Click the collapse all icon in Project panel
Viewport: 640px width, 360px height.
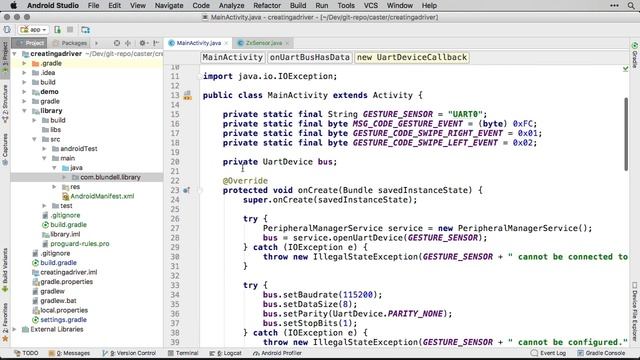128,43
